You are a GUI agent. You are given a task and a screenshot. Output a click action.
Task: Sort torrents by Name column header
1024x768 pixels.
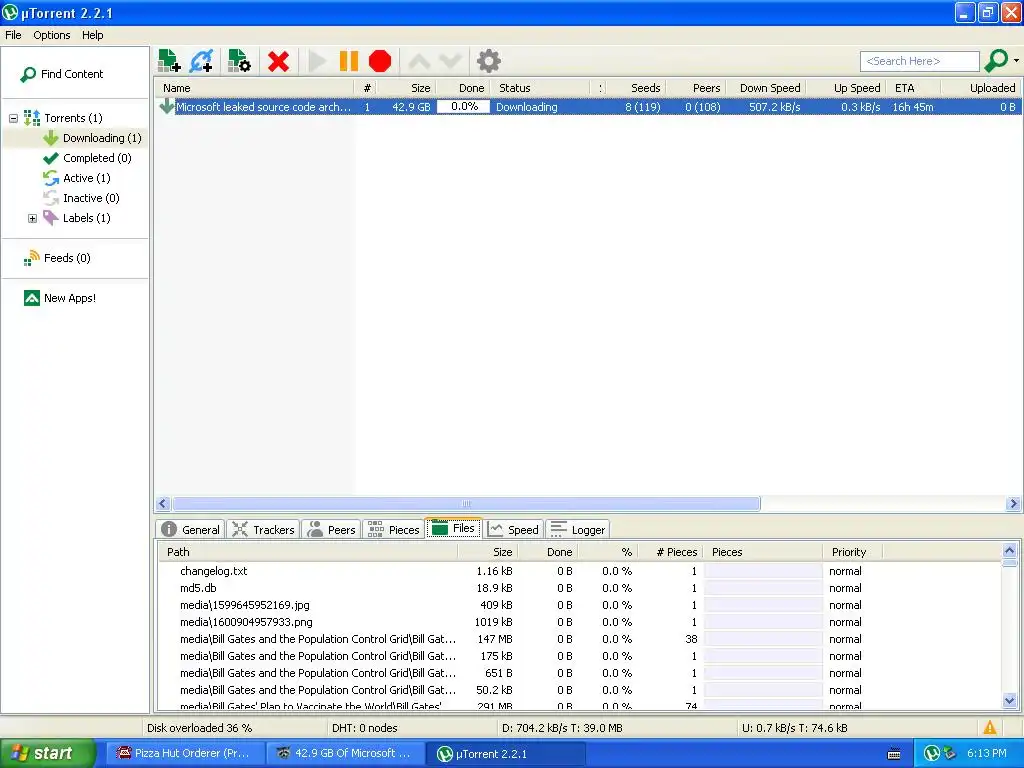[255, 88]
